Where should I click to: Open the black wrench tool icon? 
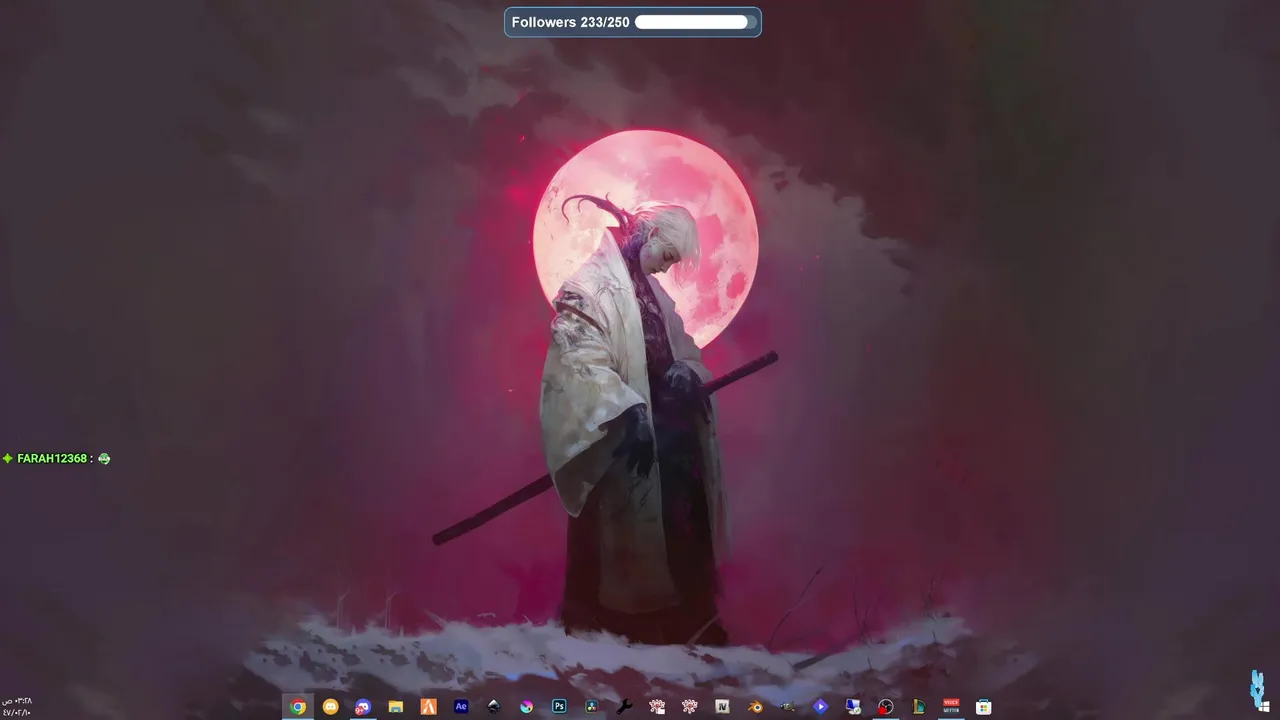pos(624,707)
